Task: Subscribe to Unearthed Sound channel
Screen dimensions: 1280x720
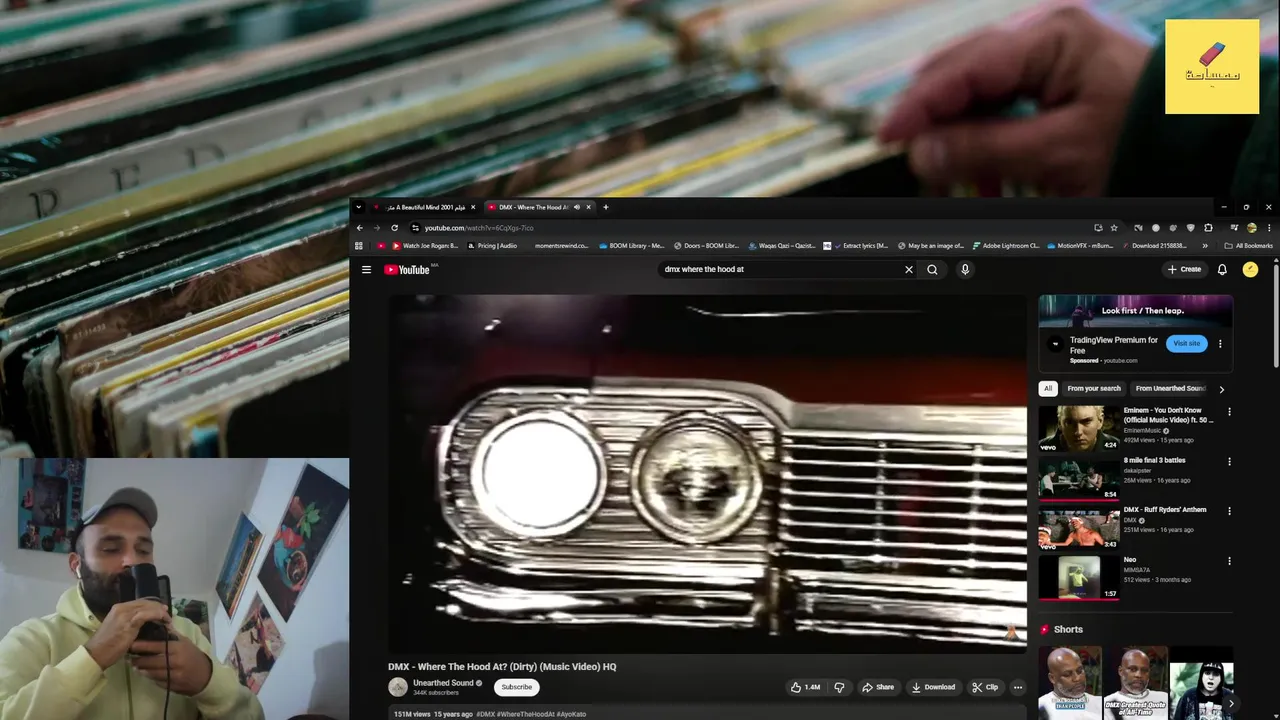Action: point(517,687)
